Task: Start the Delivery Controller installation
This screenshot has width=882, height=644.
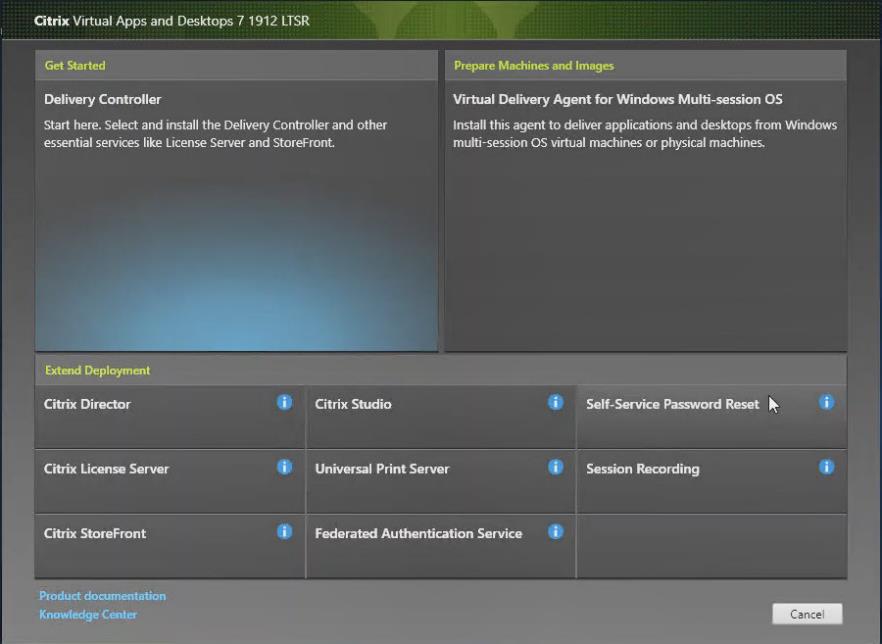Action: click(236, 216)
